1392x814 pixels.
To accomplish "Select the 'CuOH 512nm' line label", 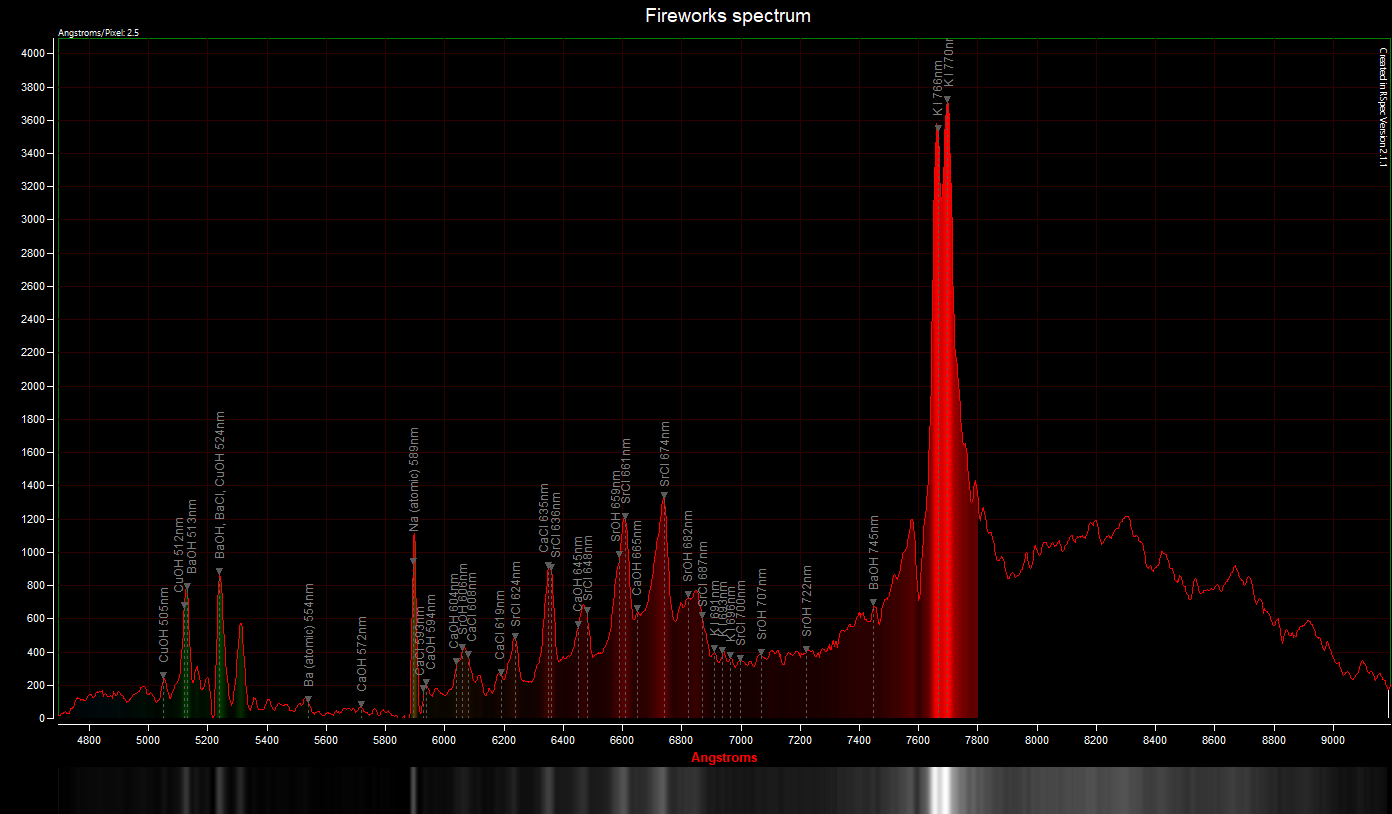I will point(180,556).
